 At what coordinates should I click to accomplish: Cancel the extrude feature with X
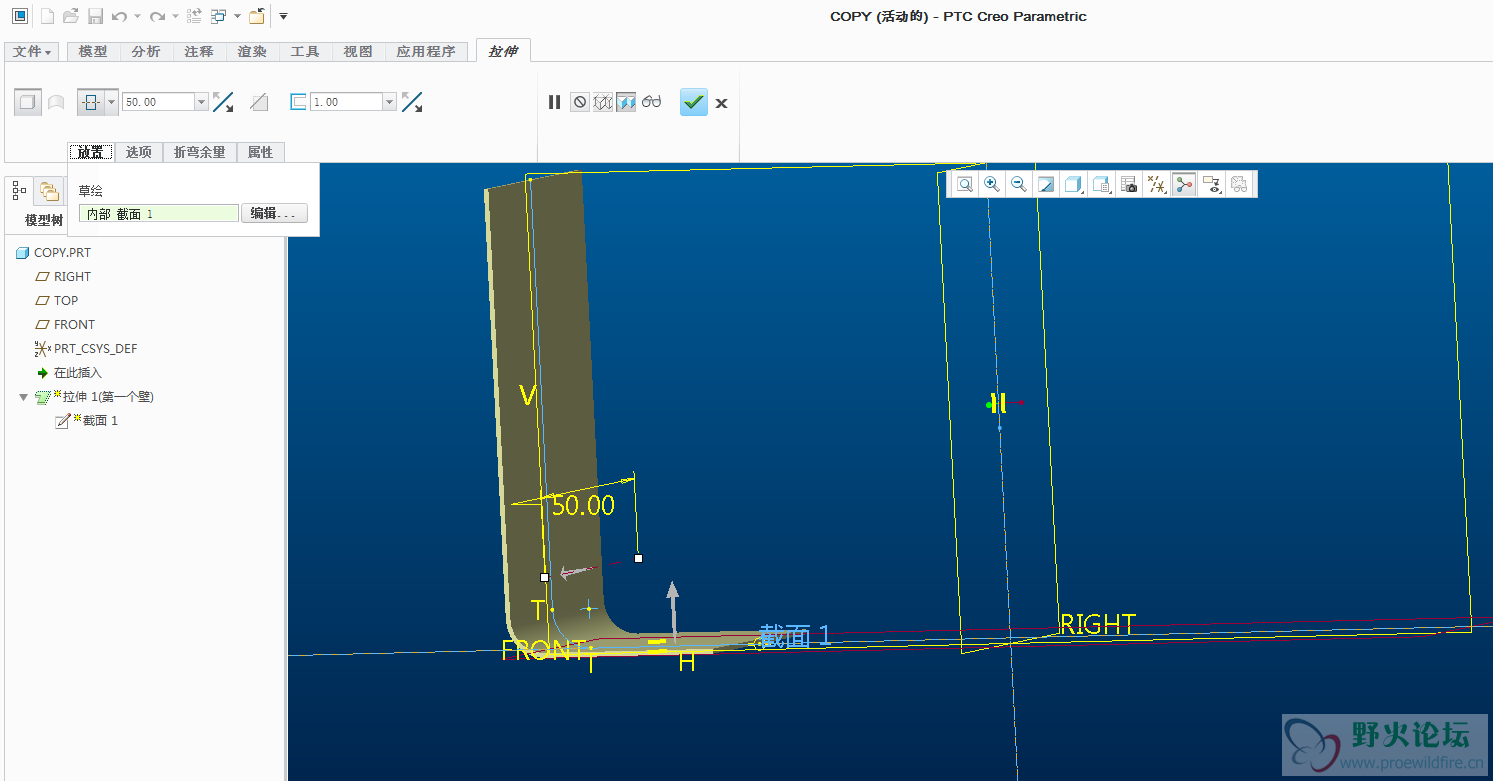point(722,103)
